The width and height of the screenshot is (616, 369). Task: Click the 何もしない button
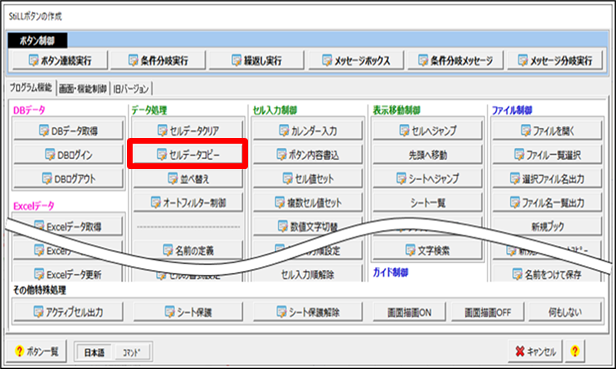565,312
